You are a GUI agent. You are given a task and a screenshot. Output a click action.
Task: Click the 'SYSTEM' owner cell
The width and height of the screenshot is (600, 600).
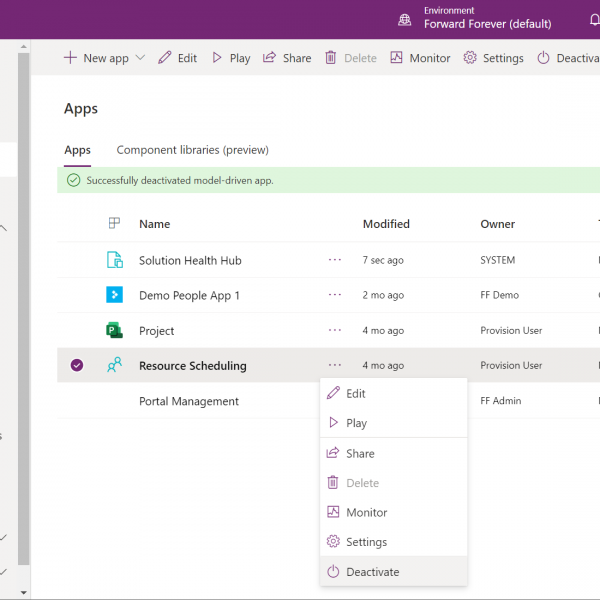[x=497, y=260]
